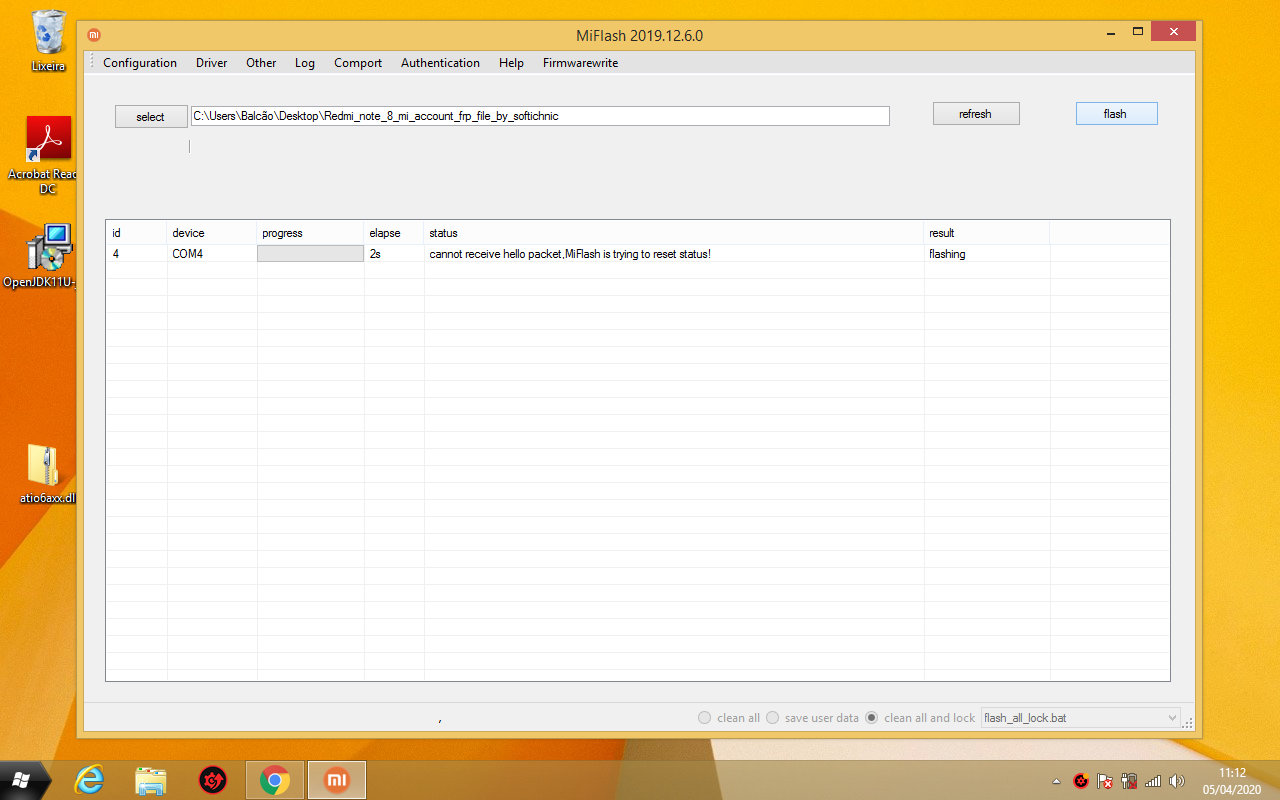Viewport: 1280px width, 800px height.
Task: Click the safely remove hardware tray icon
Action: [1130, 781]
